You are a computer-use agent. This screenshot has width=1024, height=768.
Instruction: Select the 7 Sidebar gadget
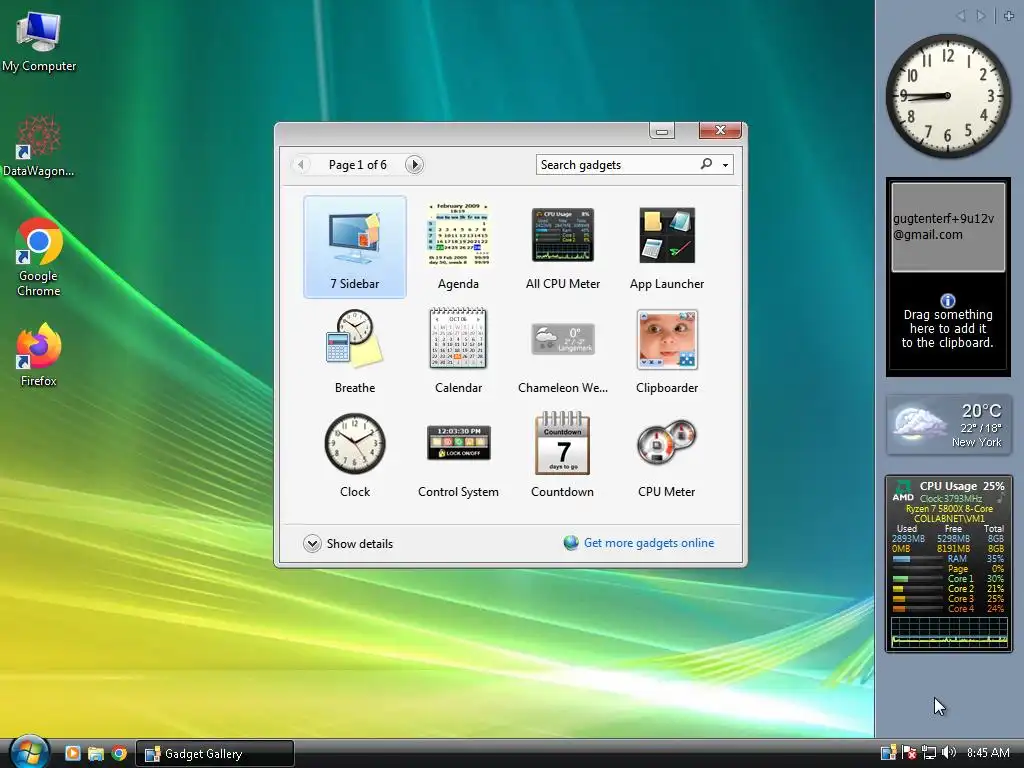(x=355, y=247)
